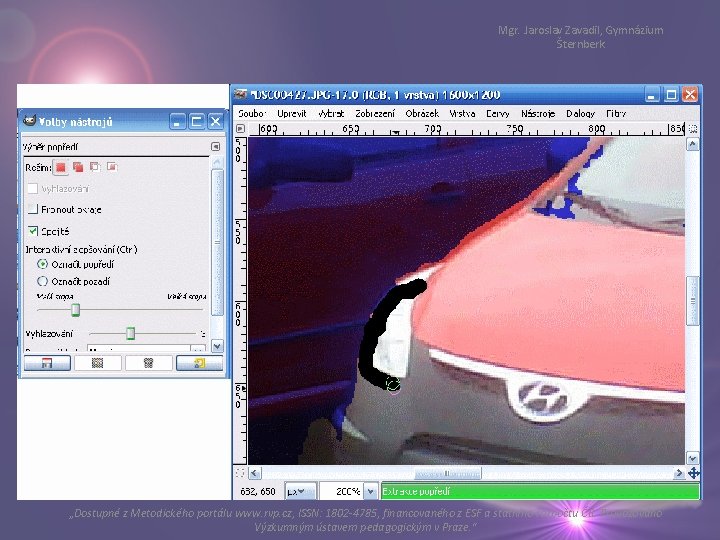Open the Soubor menu
Screen dimensions: 720x540
click(252, 113)
